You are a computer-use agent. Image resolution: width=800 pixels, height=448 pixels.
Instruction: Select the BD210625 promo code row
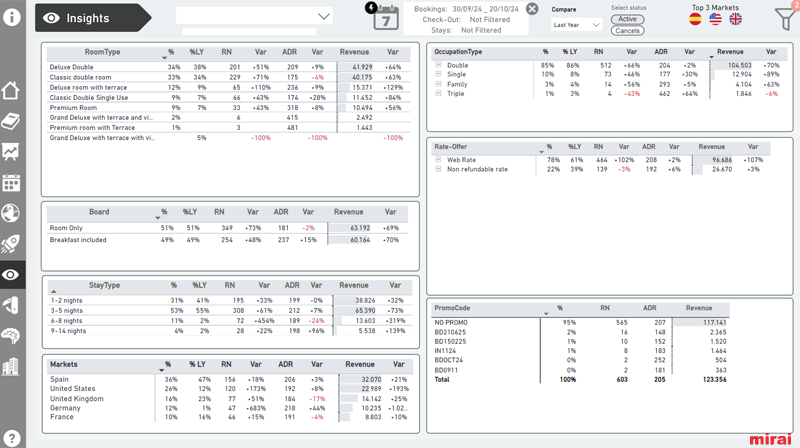[x=581, y=332]
